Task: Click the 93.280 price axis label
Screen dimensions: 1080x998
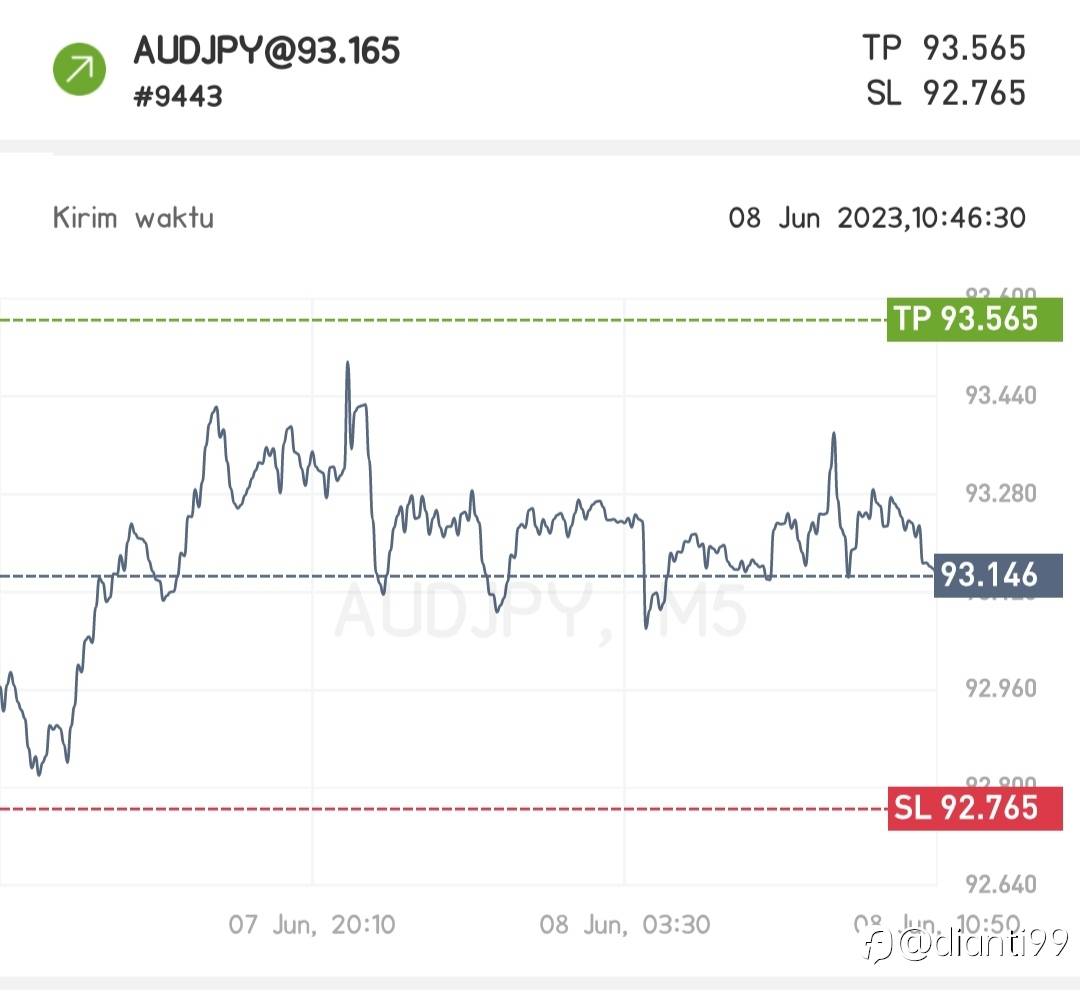Action: [x=1000, y=494]
